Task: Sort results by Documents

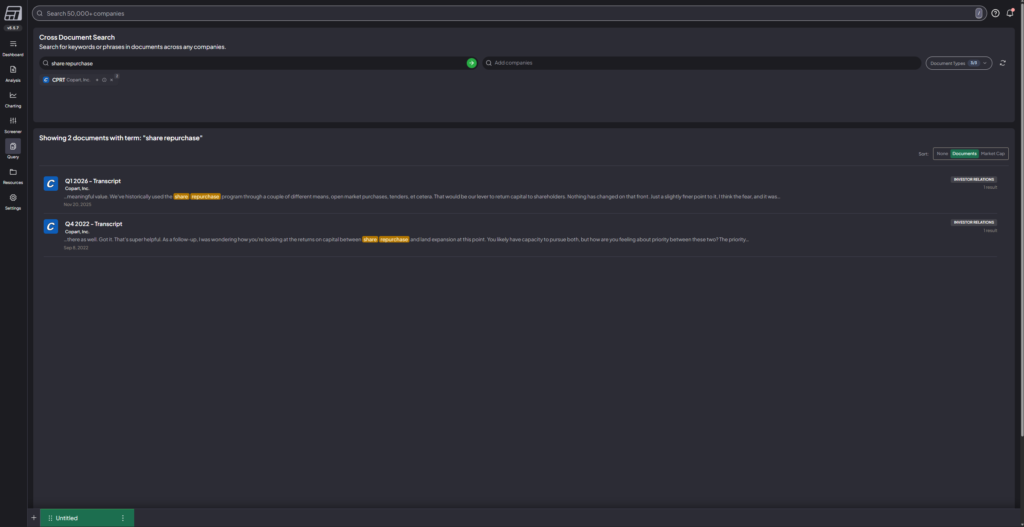Action: tap(964, 153)
